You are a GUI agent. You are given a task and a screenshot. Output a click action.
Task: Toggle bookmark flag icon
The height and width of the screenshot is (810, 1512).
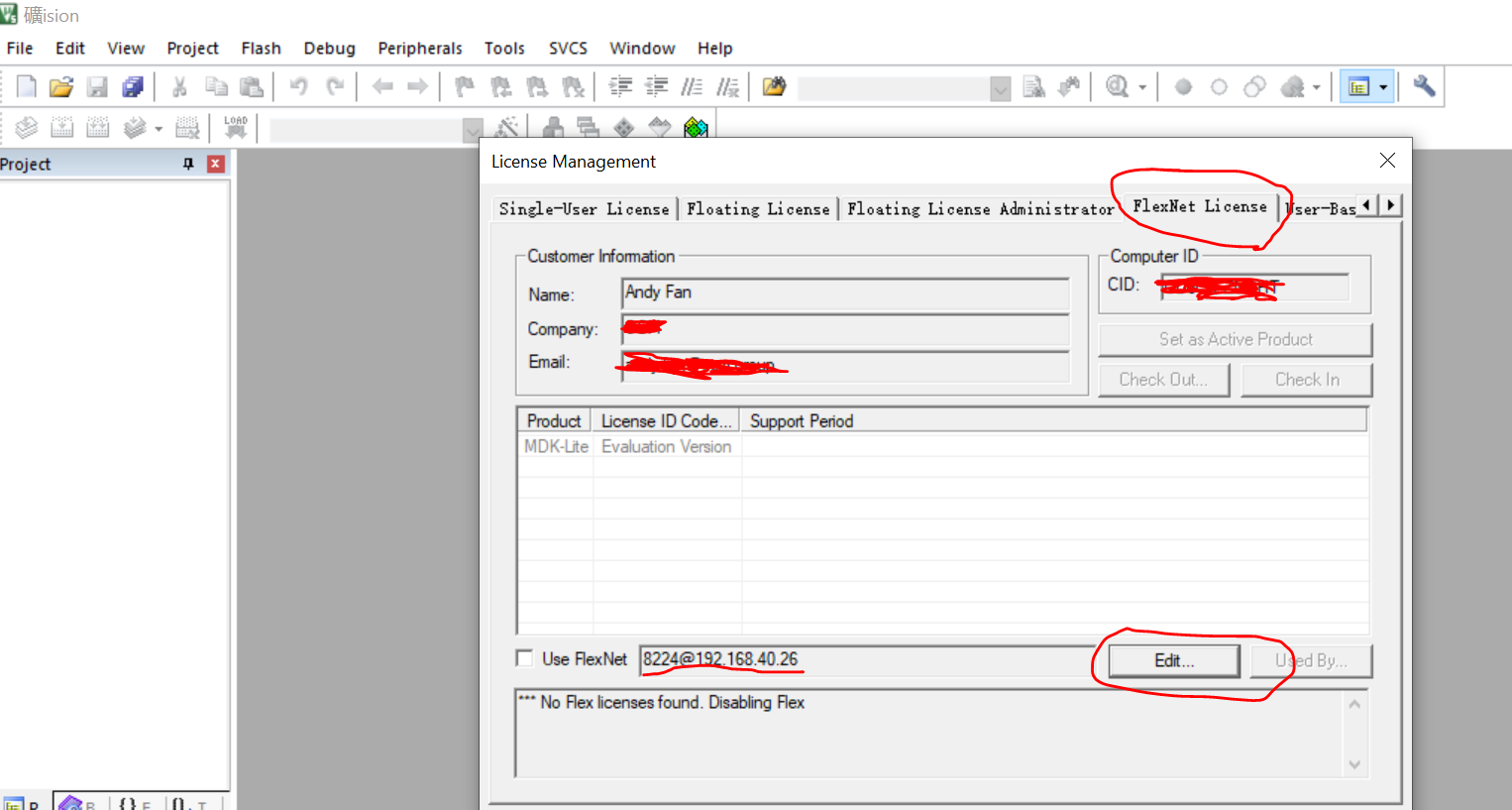[x=465, y=87]
